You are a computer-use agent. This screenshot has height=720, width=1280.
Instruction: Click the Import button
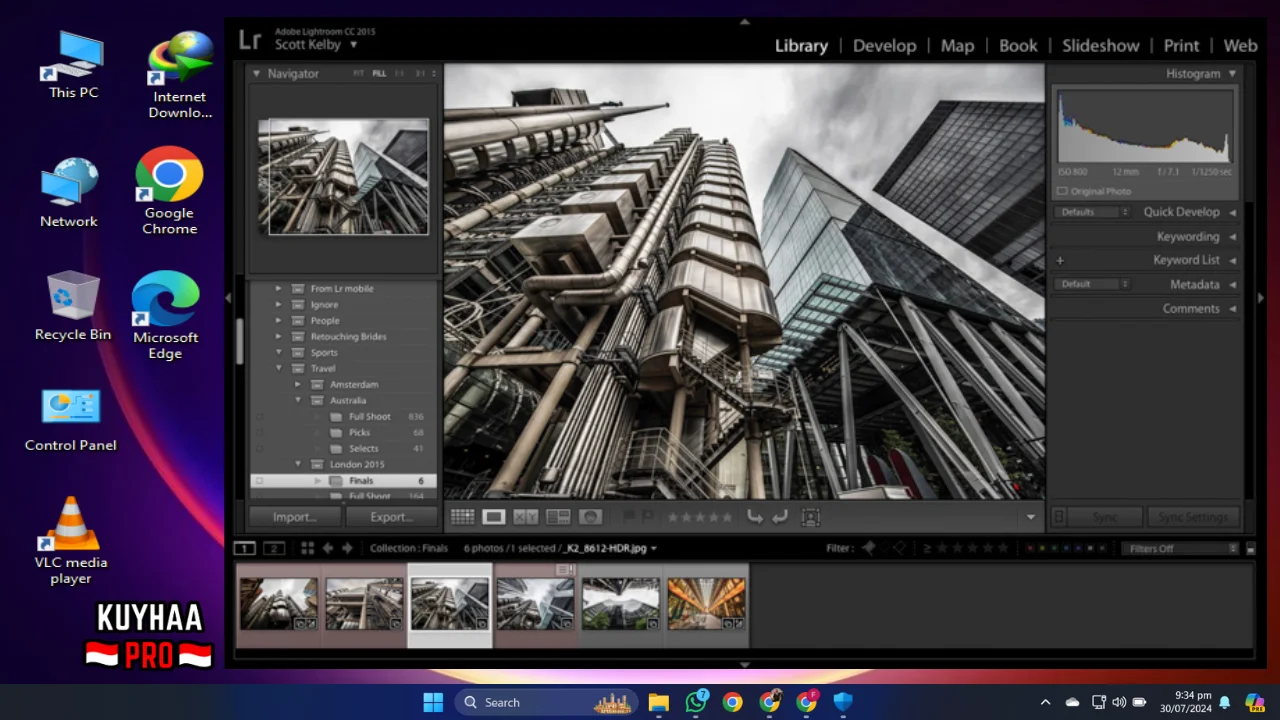(294, 517)
